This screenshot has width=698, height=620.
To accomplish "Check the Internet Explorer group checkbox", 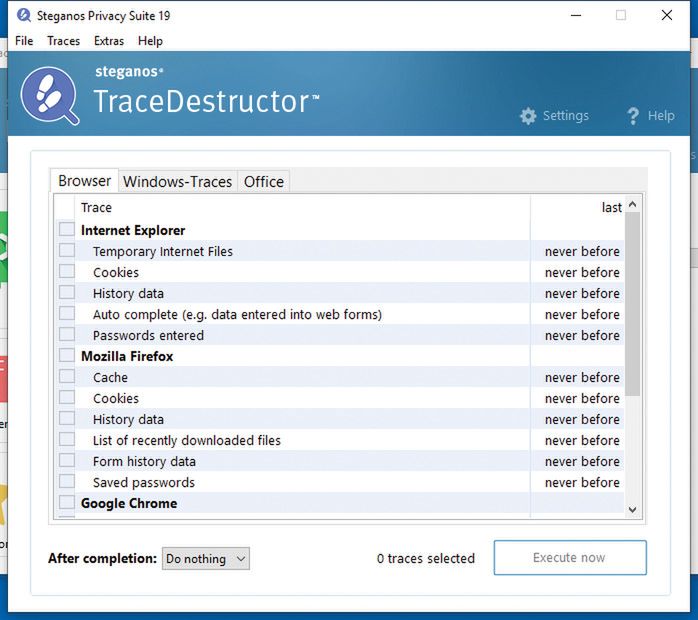I will tap(67, 229).
